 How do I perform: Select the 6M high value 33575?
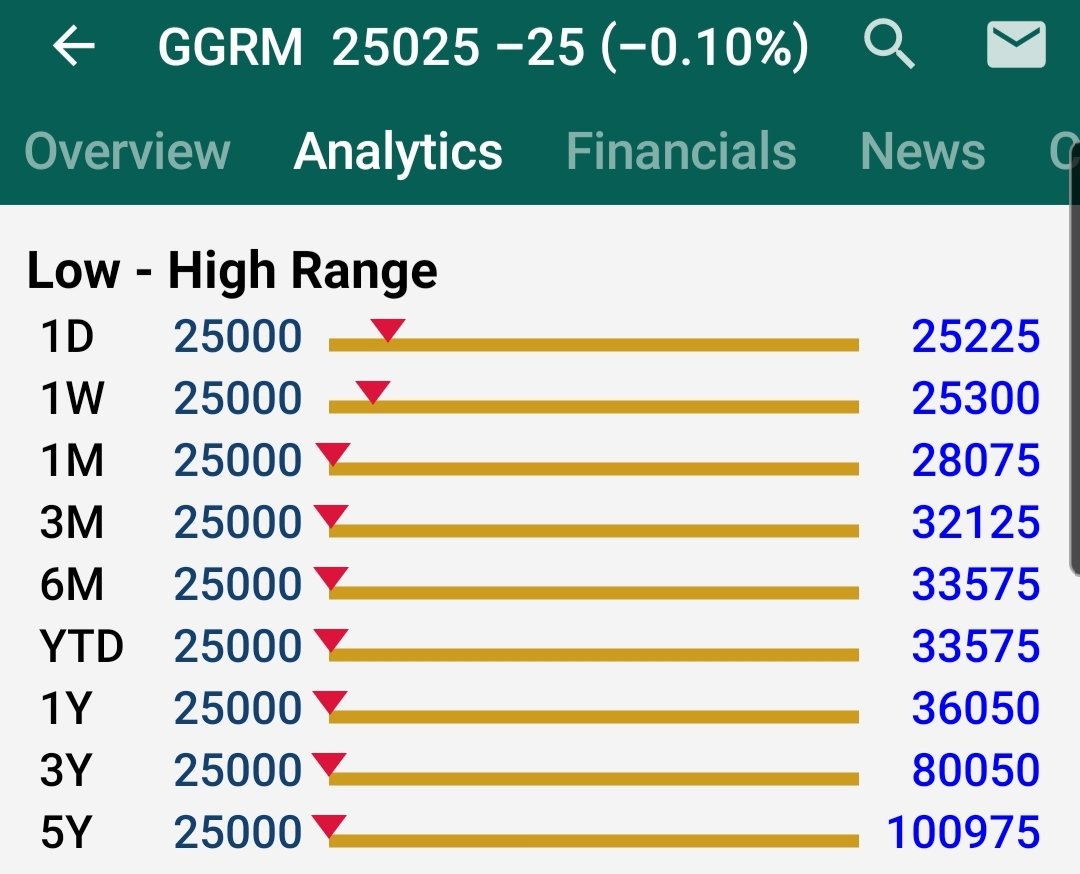click(975, 584)
